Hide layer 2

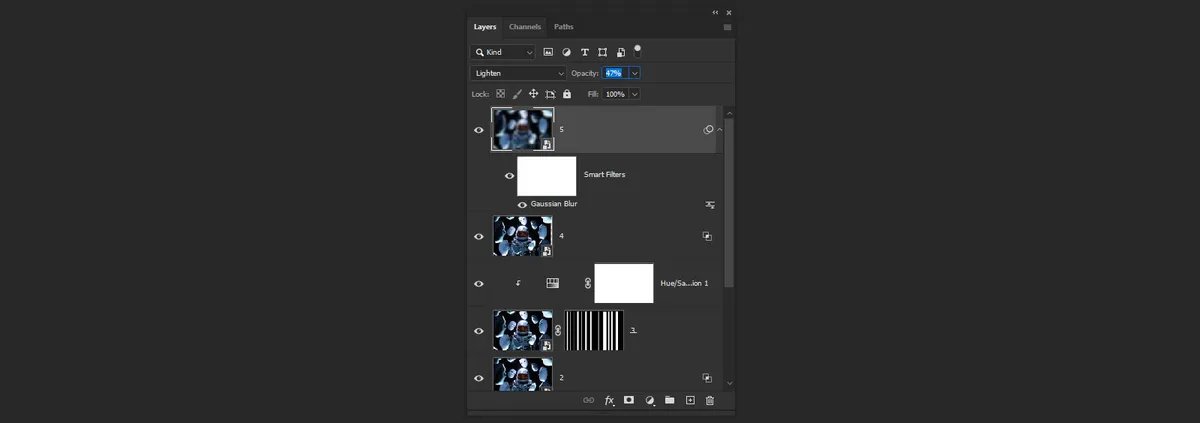point(479,378)
